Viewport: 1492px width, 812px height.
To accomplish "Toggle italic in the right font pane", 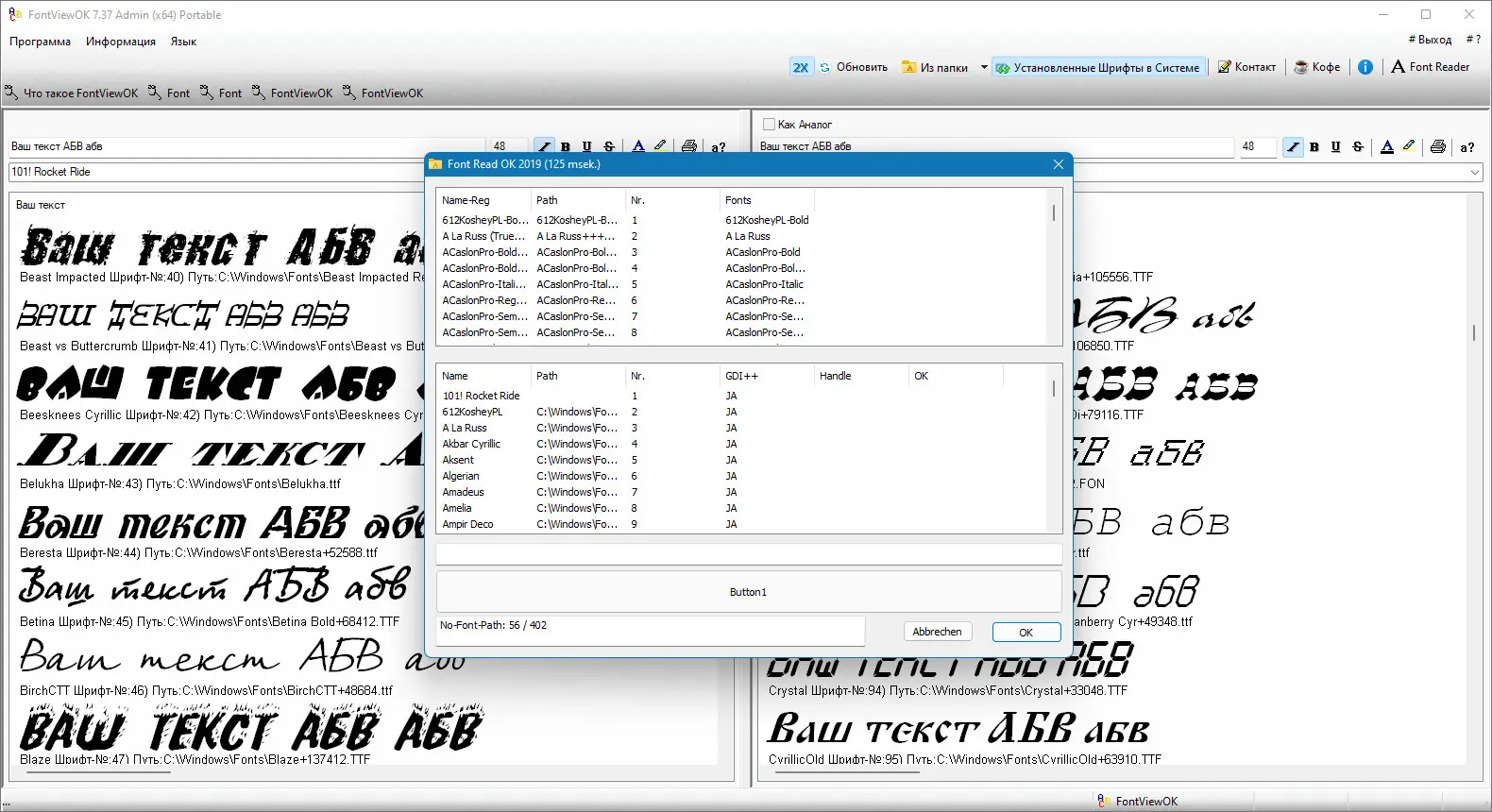I will click(x=1293, y=147).
